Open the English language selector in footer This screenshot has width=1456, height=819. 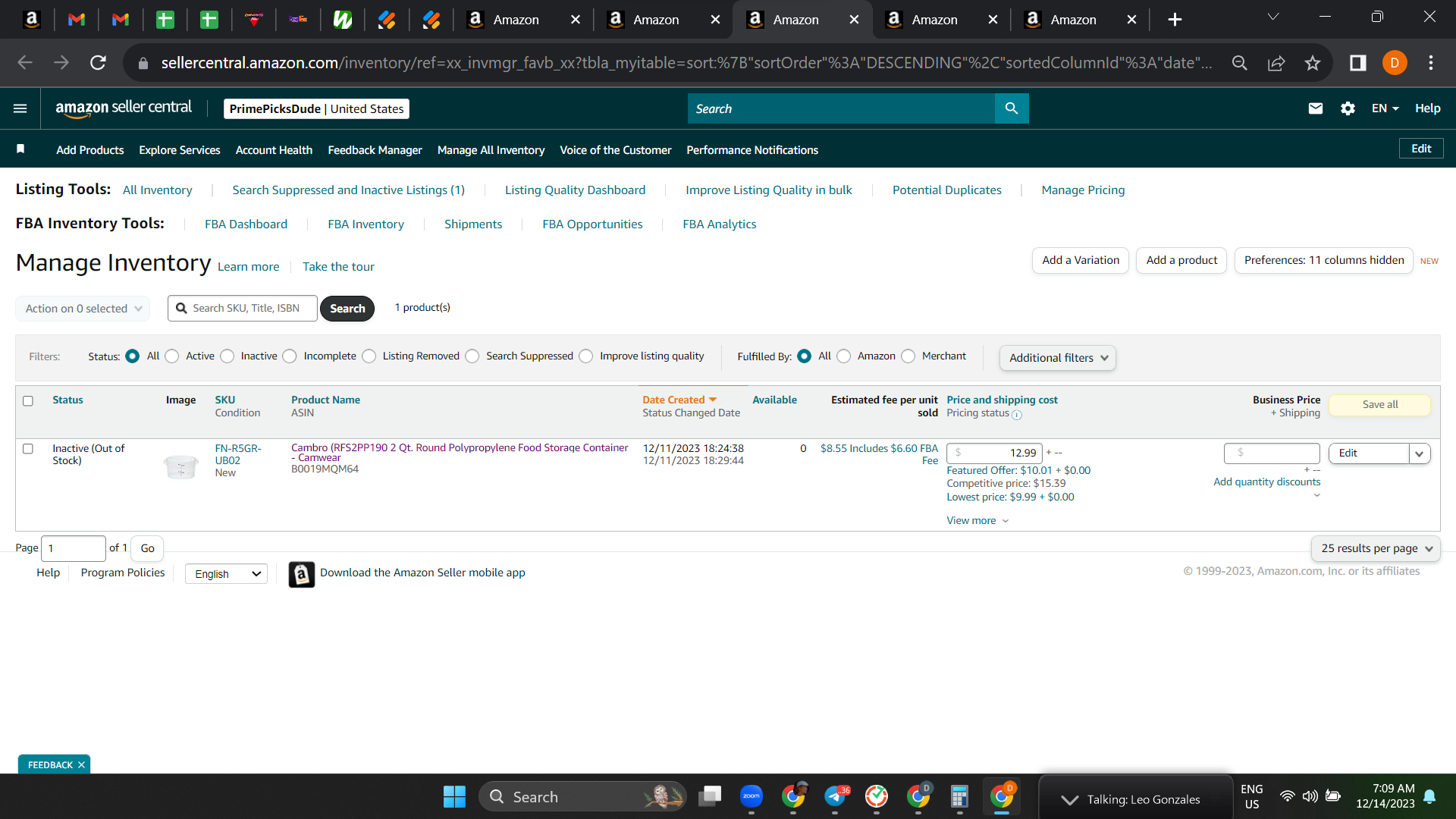[226, 574]
